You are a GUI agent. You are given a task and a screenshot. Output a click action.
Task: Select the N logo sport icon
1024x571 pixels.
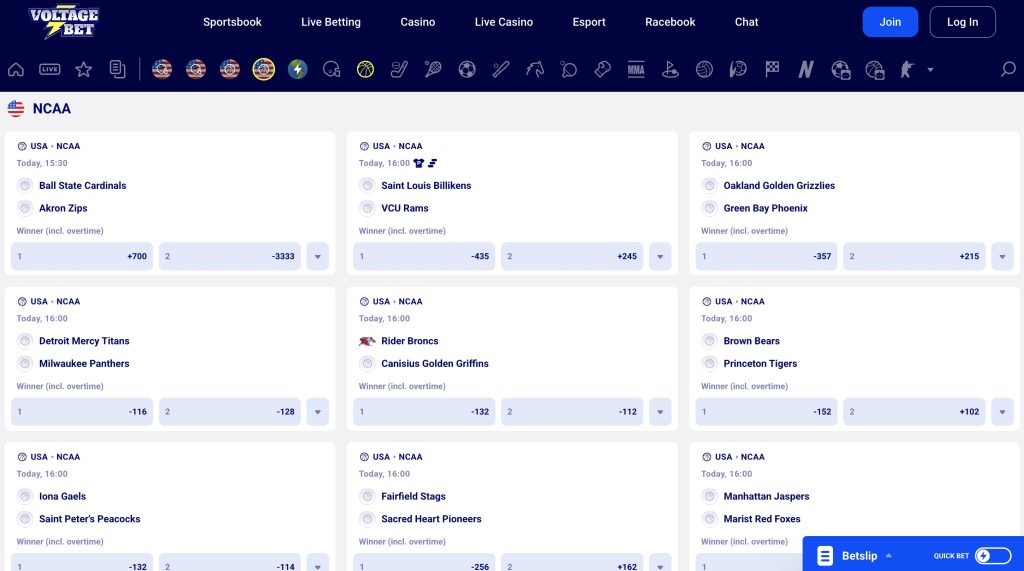point(806,69)
